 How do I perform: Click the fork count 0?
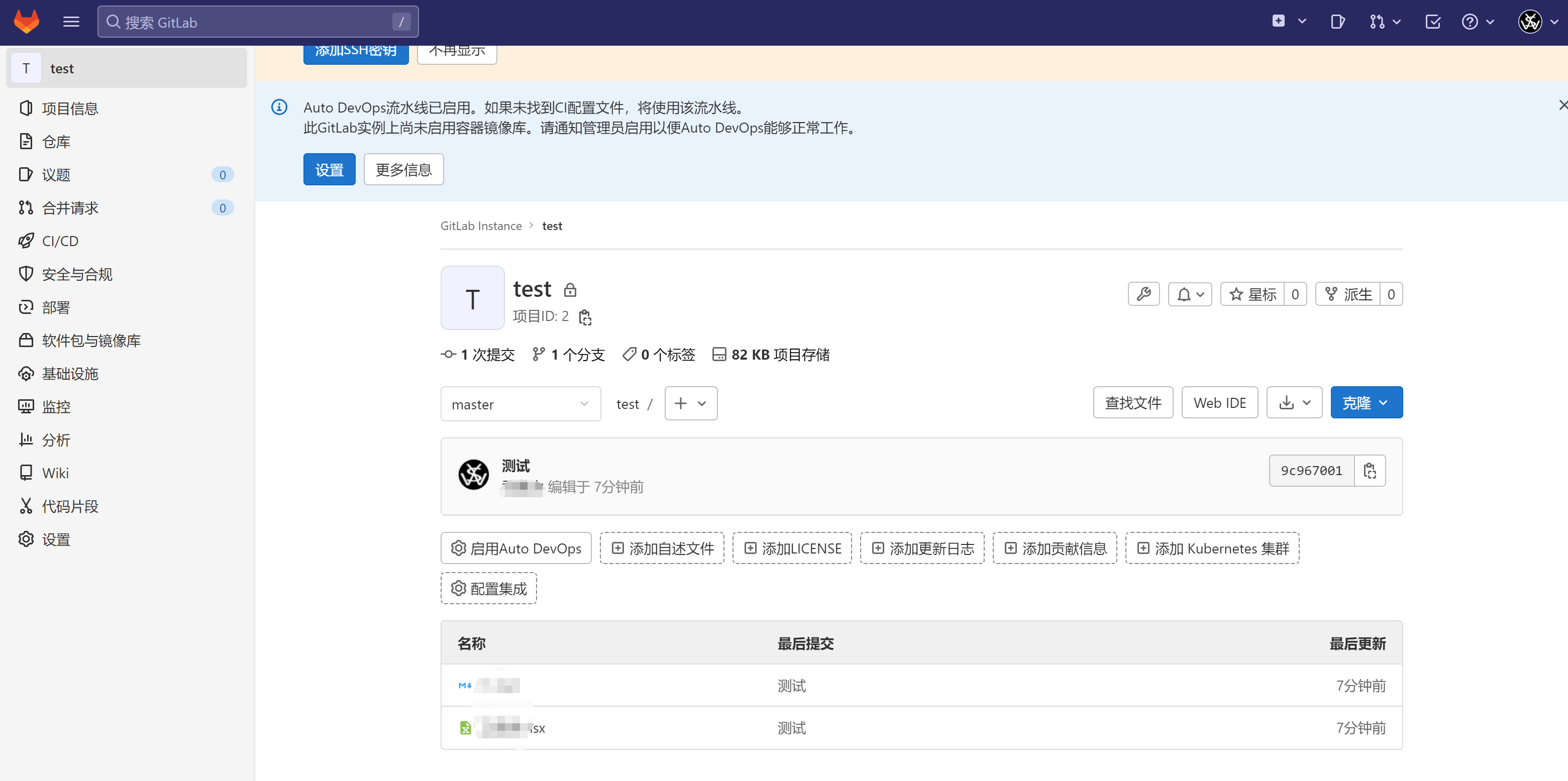[1392, 294]
